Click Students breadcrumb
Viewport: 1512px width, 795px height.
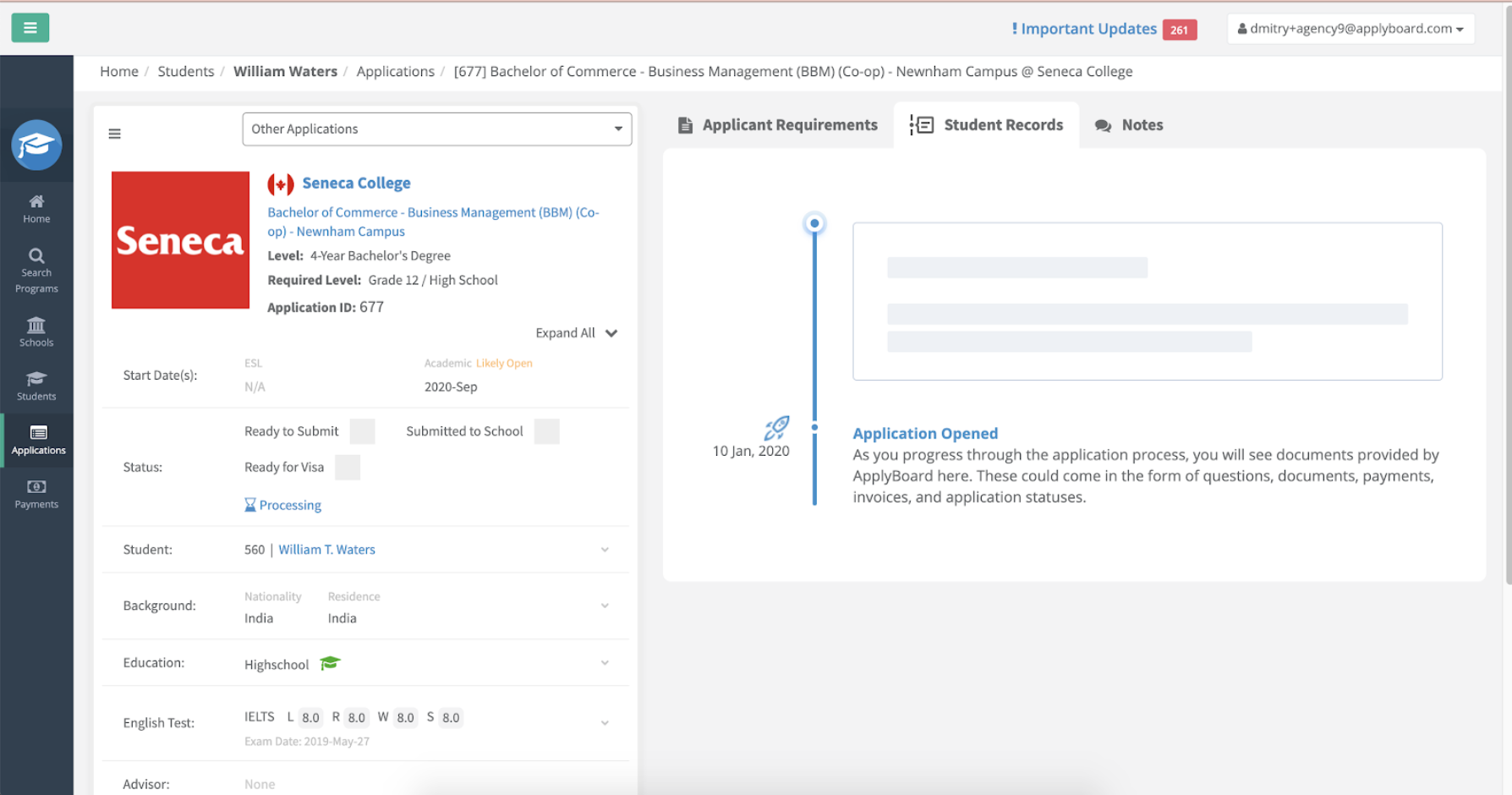pos(186,72)
